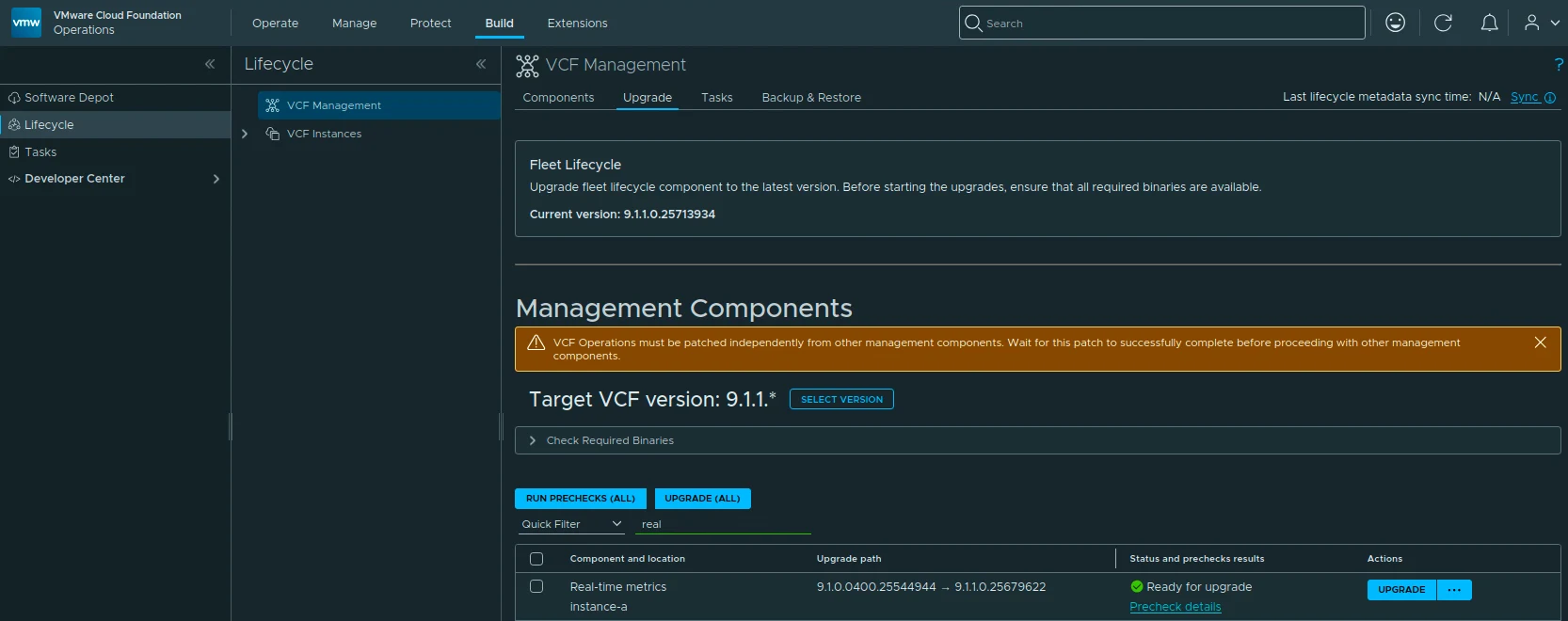
Task: Select the Build top menu
Action: [499, 24]
